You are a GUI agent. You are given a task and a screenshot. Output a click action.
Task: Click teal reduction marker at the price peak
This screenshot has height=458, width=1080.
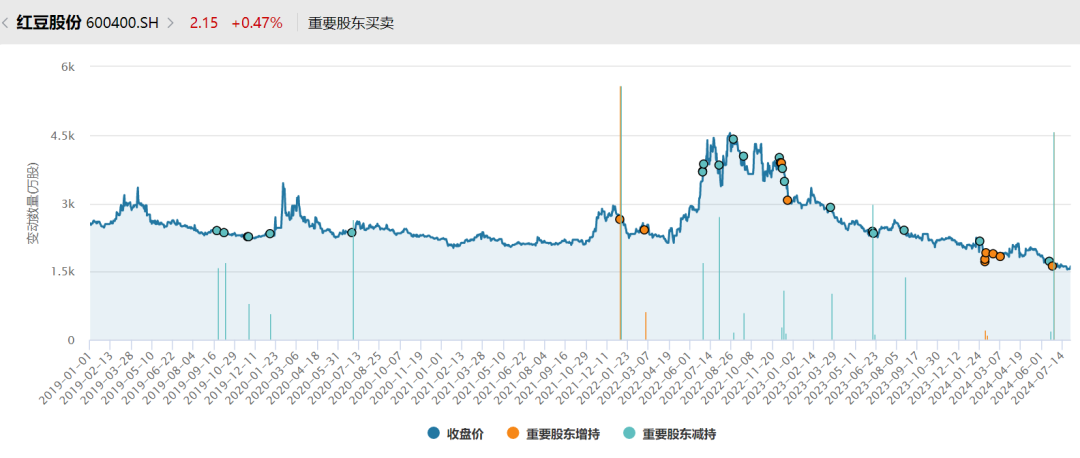click(x=733, y=140)
